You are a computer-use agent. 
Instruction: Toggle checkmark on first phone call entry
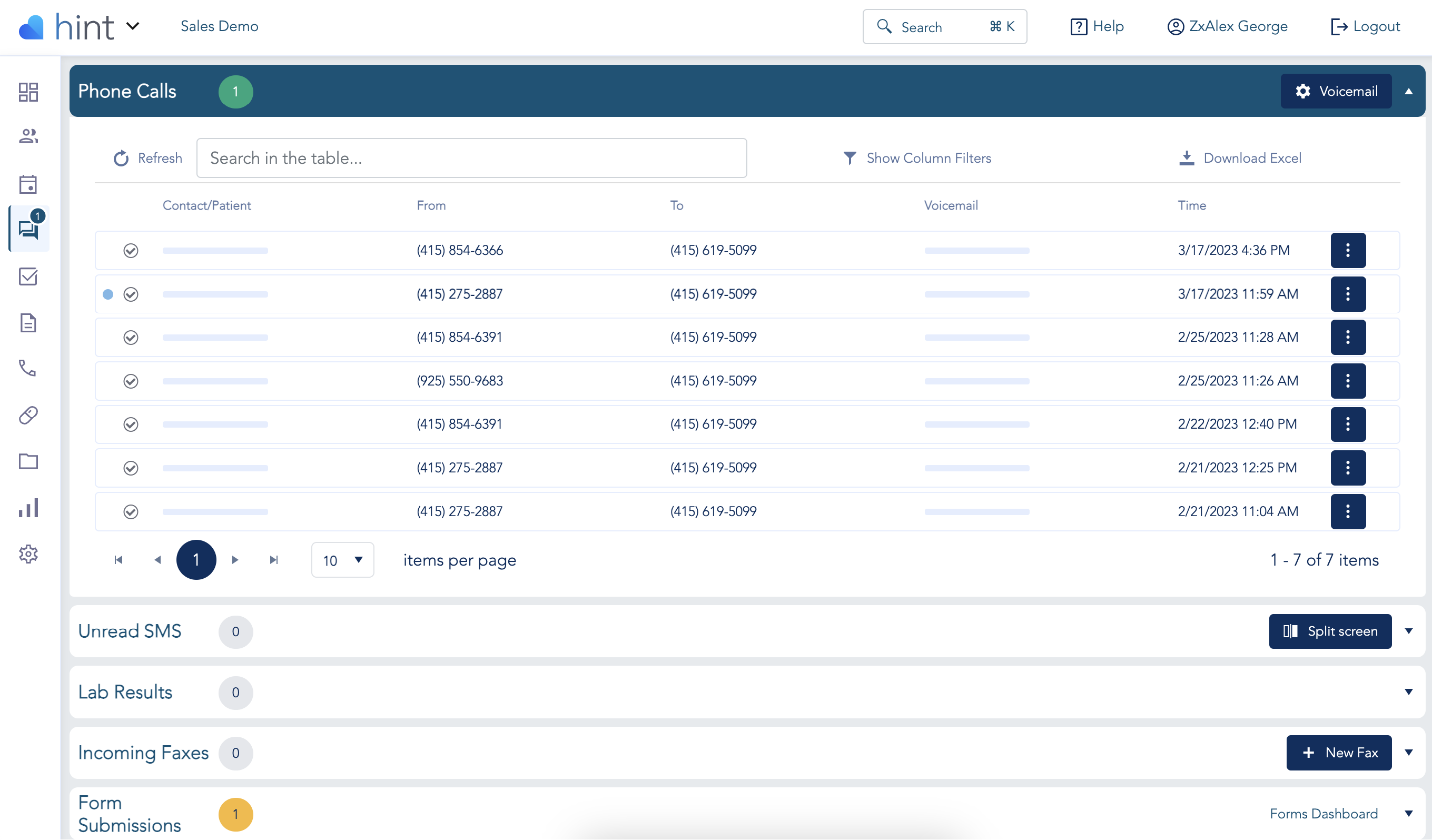(131, 250)
